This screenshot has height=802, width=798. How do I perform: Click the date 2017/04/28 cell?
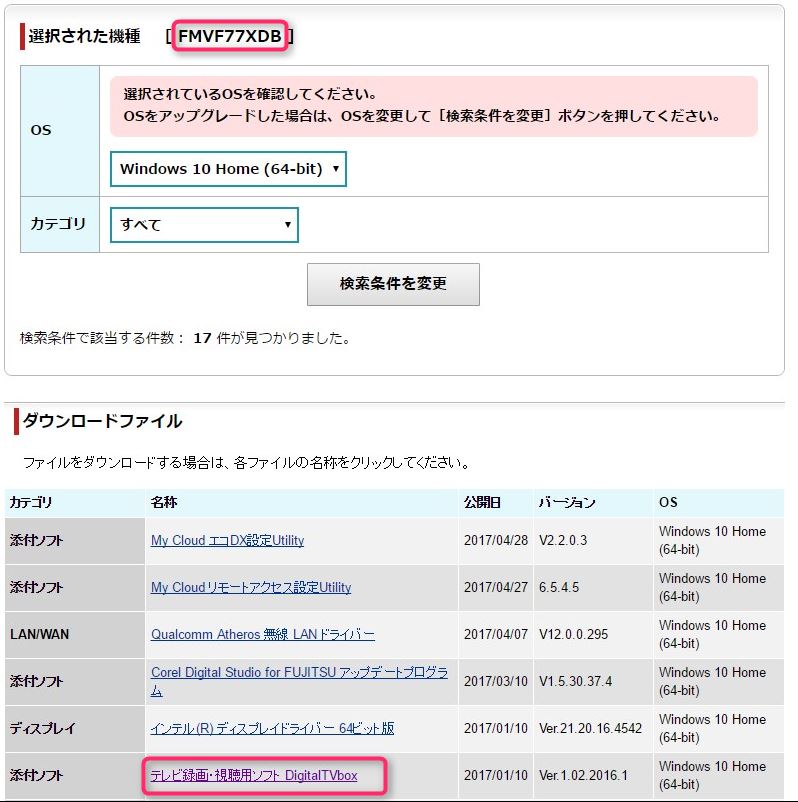point(496,540)
